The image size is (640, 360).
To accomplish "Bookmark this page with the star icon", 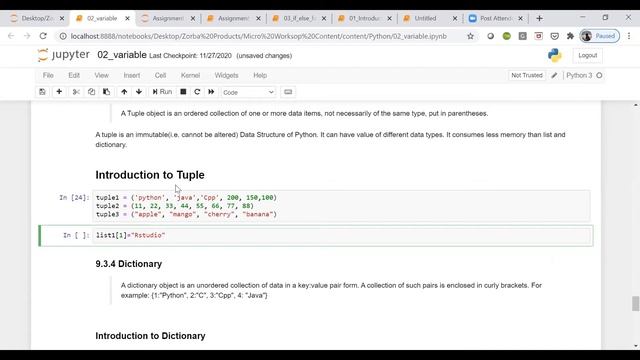I will [x=471, y=36].
